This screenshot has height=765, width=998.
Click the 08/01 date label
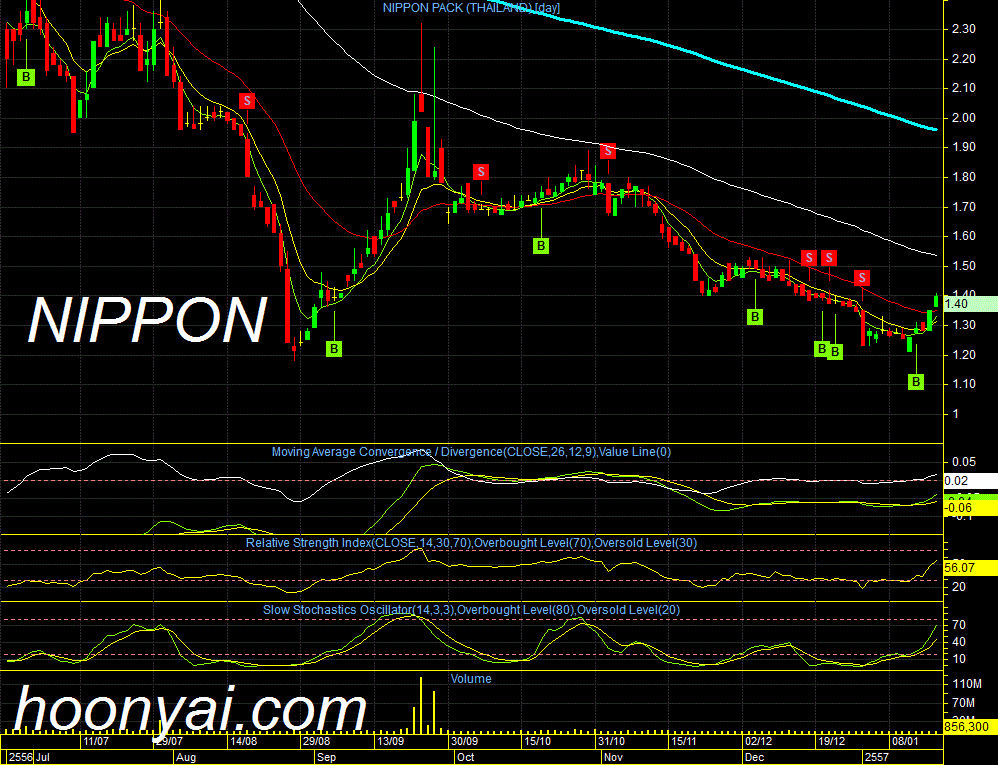905,741
